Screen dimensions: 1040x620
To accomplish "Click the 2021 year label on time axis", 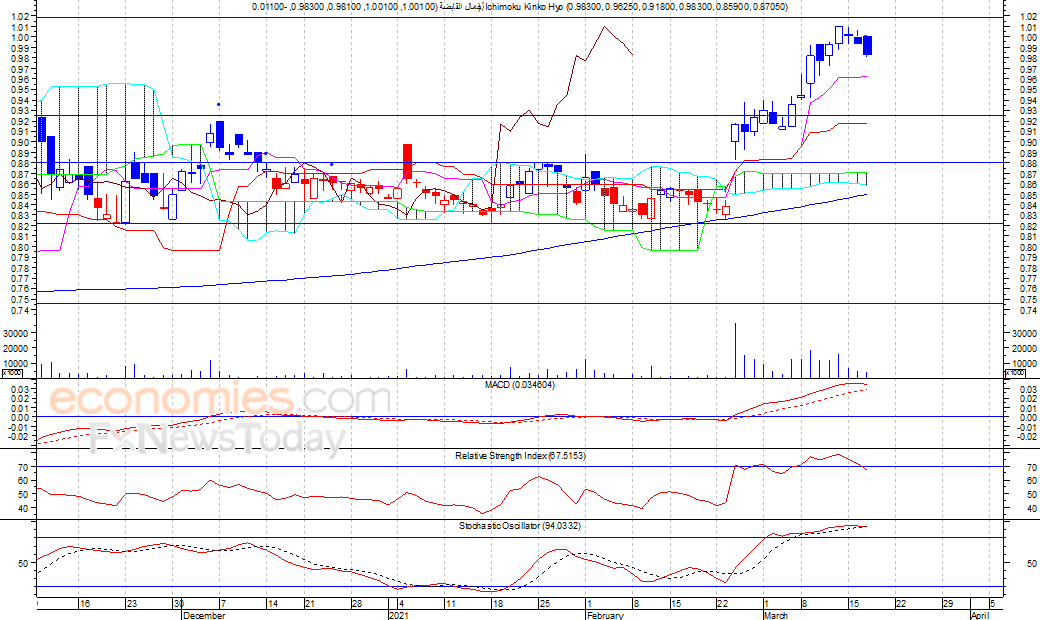I will (399, 615).
